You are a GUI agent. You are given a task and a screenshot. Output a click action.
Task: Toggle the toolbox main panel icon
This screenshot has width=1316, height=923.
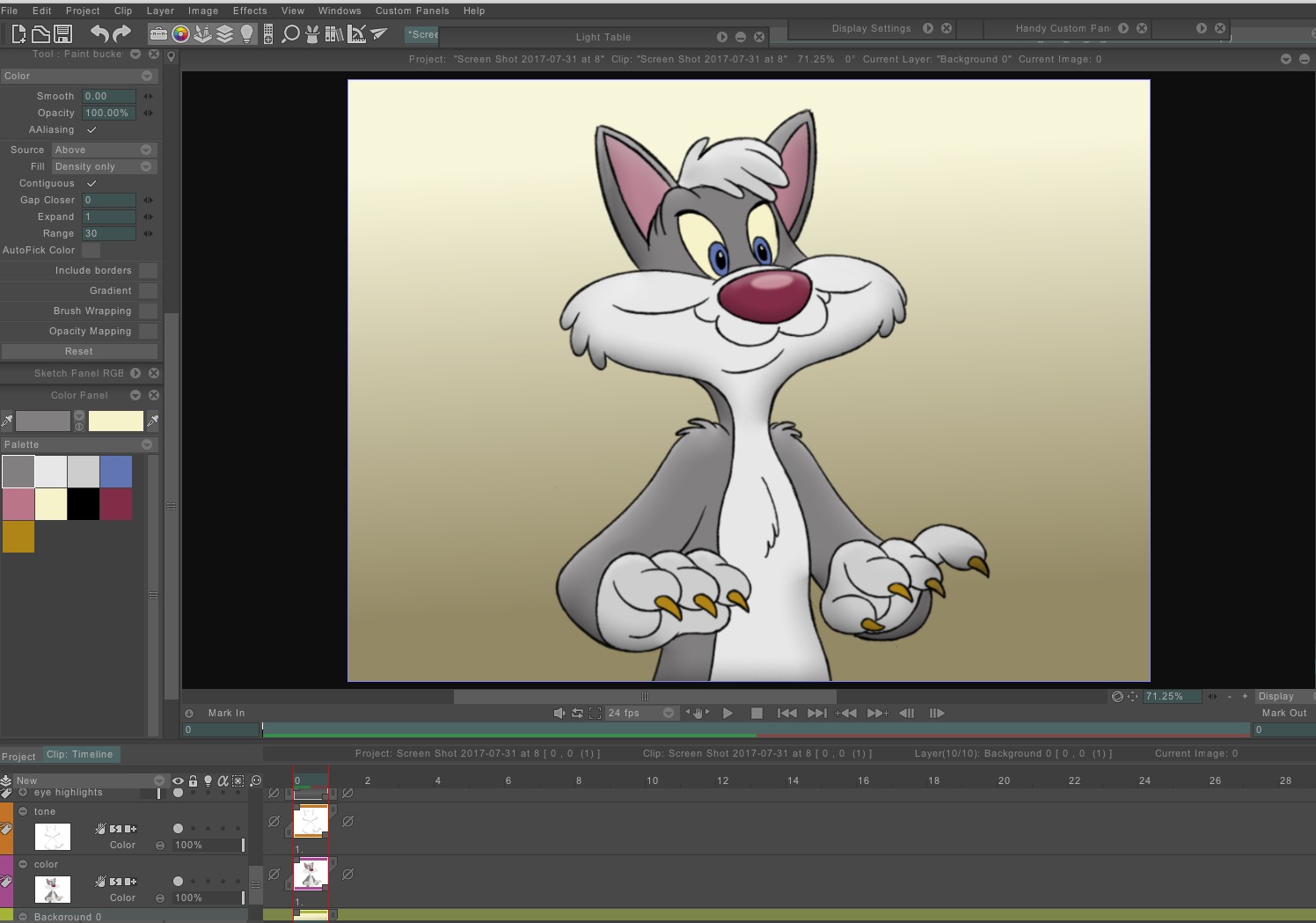[x=158, y=33]
